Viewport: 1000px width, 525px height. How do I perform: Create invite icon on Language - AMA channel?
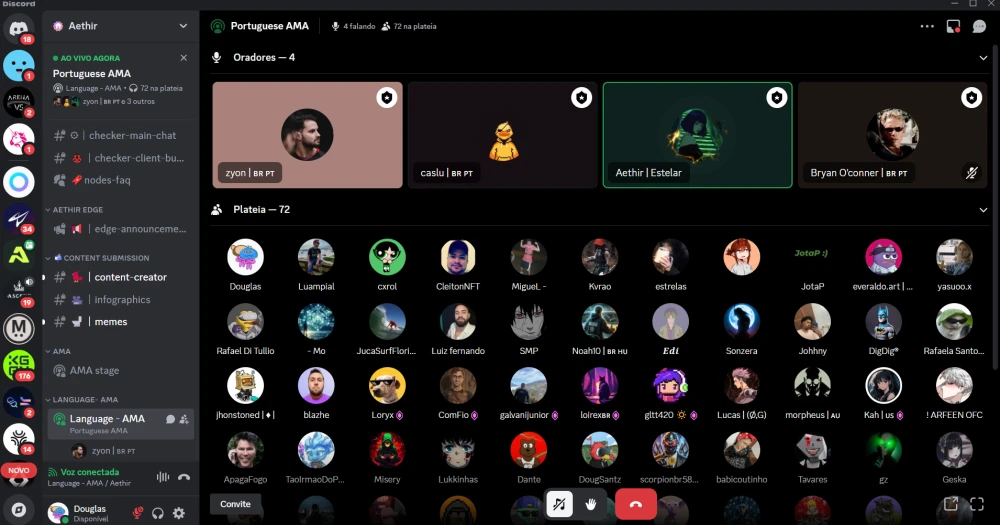click(x=184, y=419)
